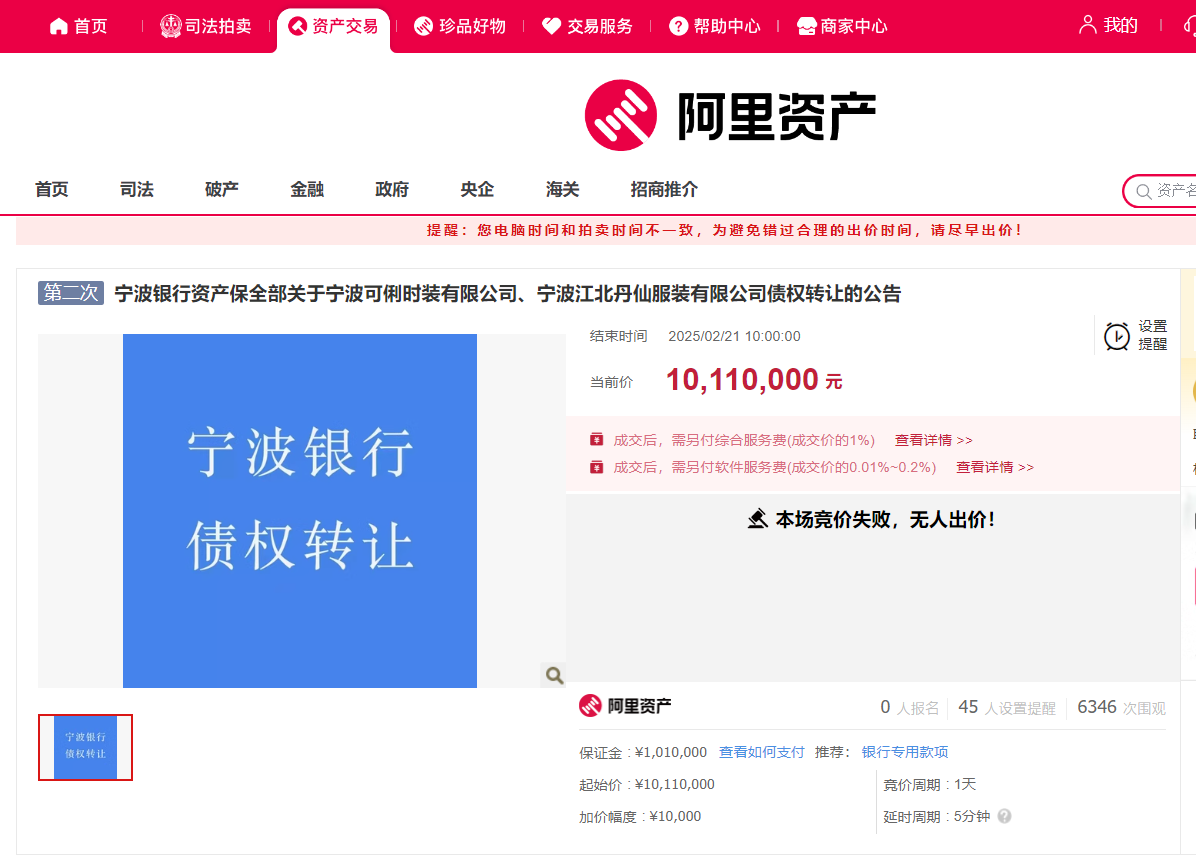1196x868 pixels.
Task: Click the shop icon beside 商家中心
Action: coord(806,27)
